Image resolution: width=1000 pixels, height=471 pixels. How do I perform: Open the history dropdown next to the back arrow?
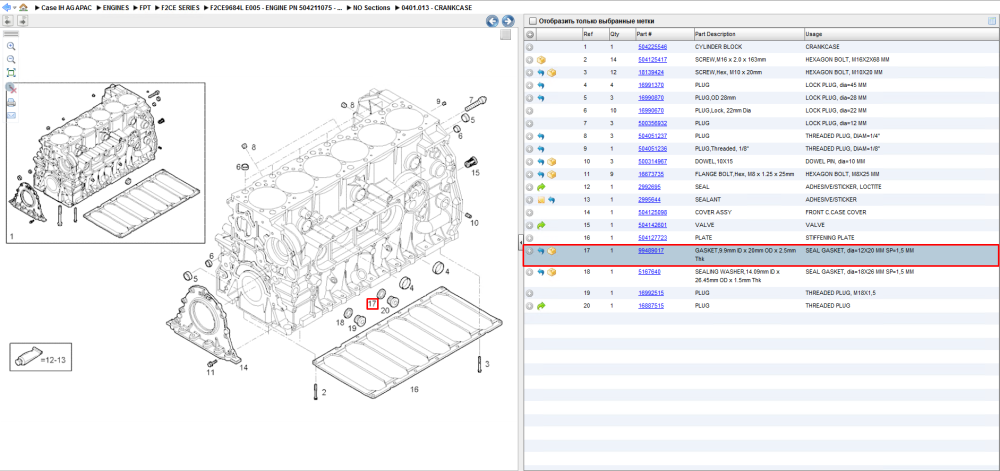tap(15, 8)
